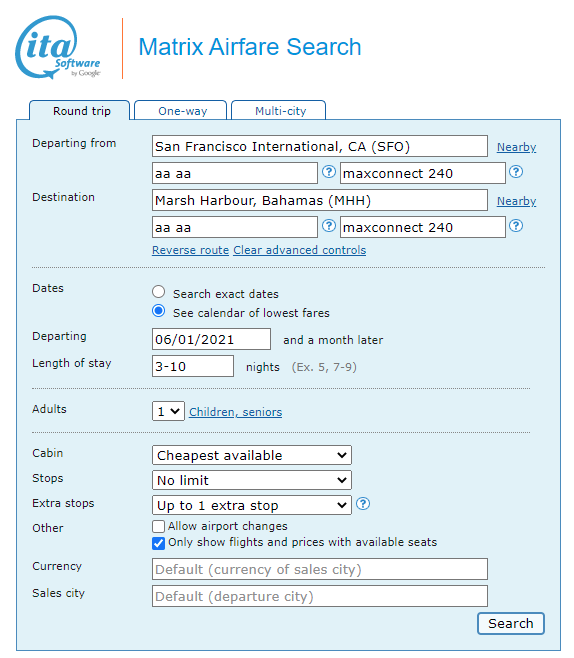Open help icon beside destination routing codes field
The height and width of the screenshot is (658, 574).
click(329, 226)
